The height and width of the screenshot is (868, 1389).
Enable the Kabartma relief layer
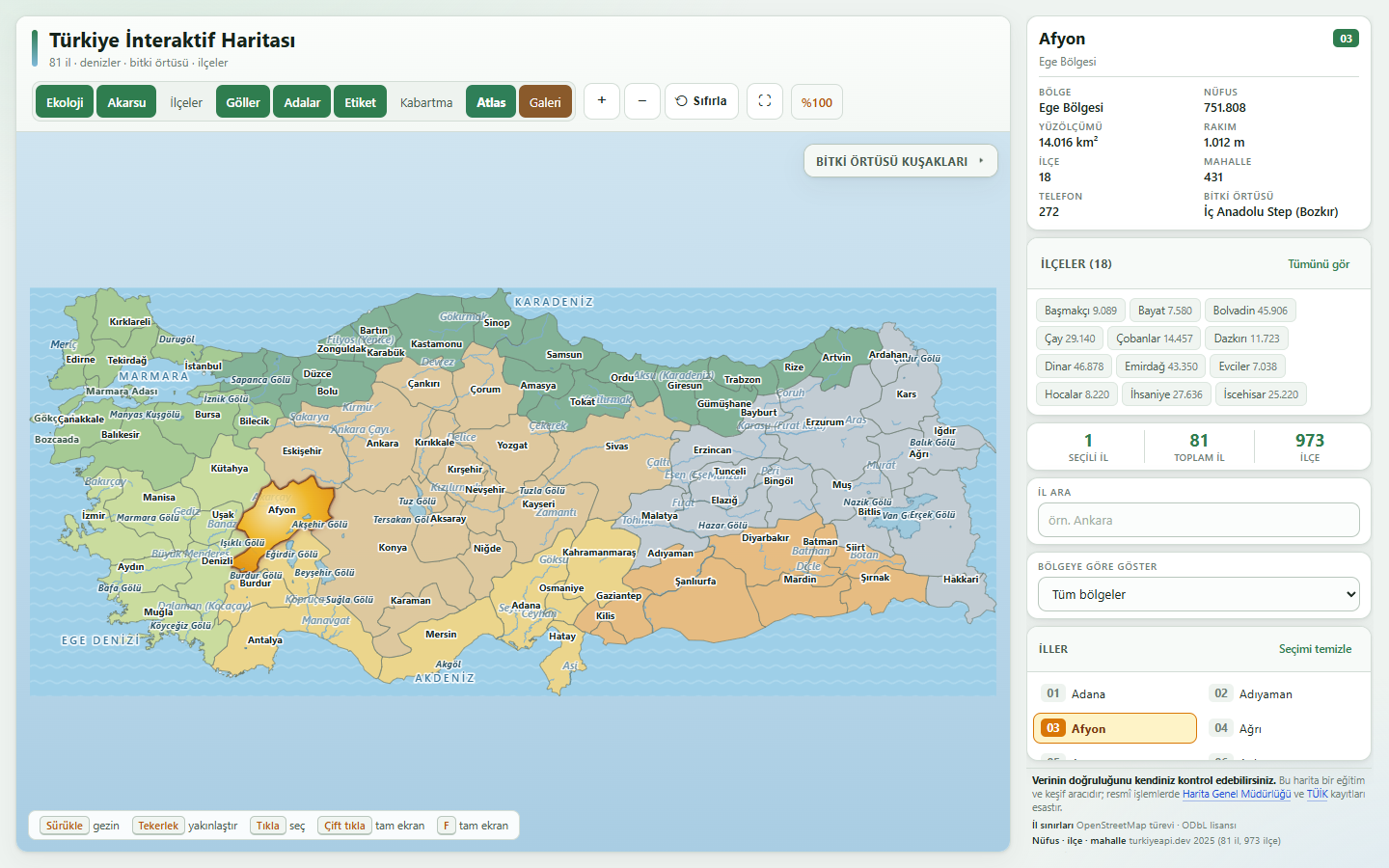click(426, 102)
